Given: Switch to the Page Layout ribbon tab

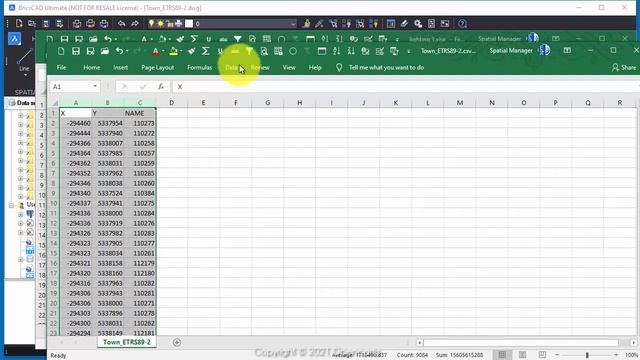Looking at the screenshot, I should click(x=158, y=67).
